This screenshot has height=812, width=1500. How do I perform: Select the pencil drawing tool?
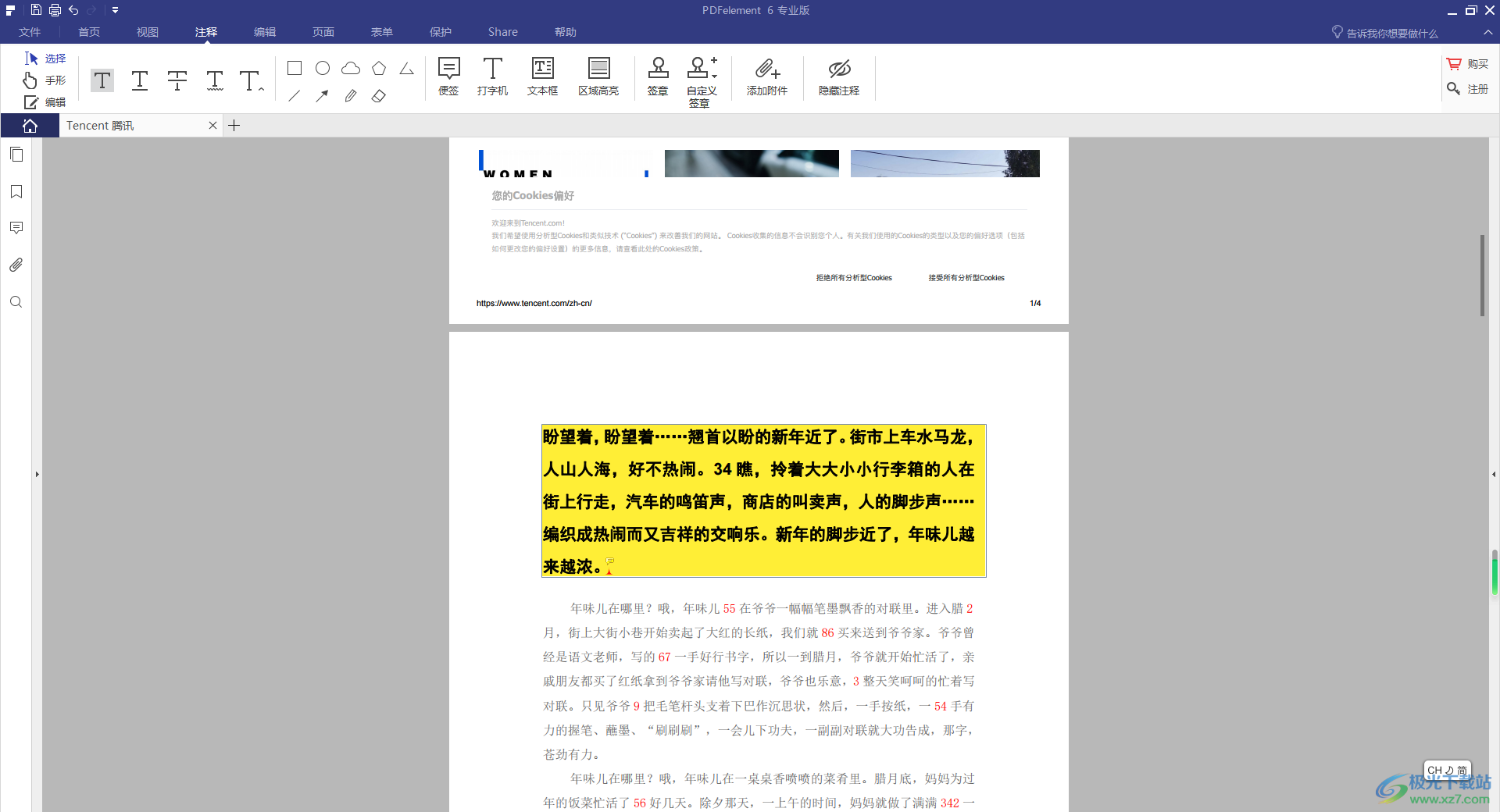[x=351, y=96]
